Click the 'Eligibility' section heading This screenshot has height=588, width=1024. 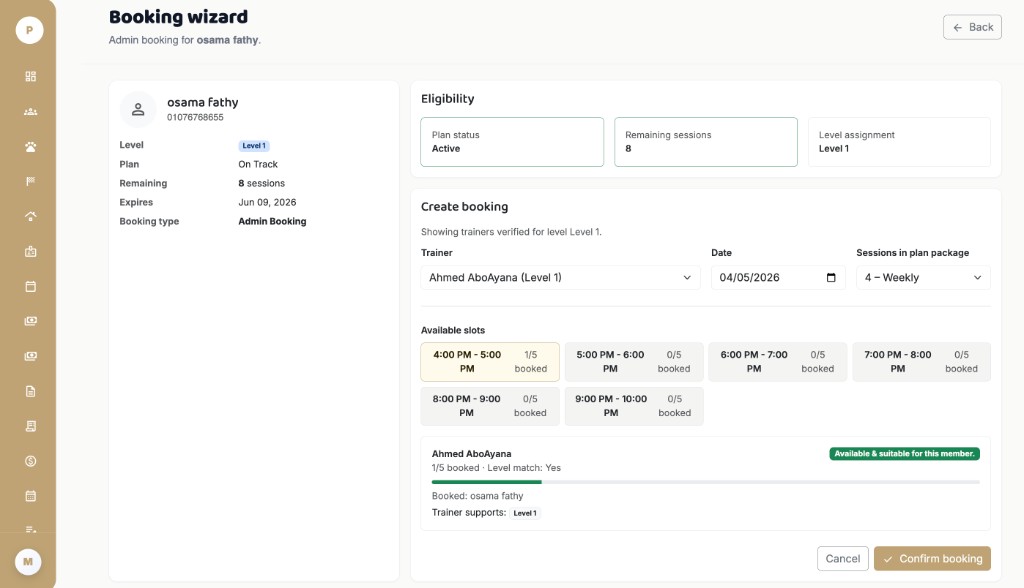(x=447, y=99)
